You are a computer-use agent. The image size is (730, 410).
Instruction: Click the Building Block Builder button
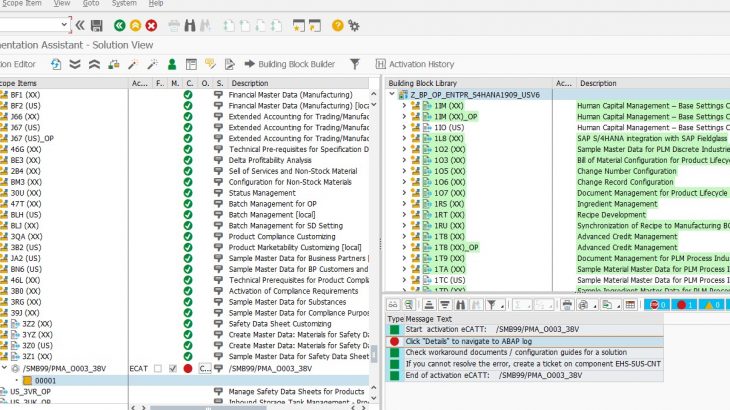pos(290,64)
